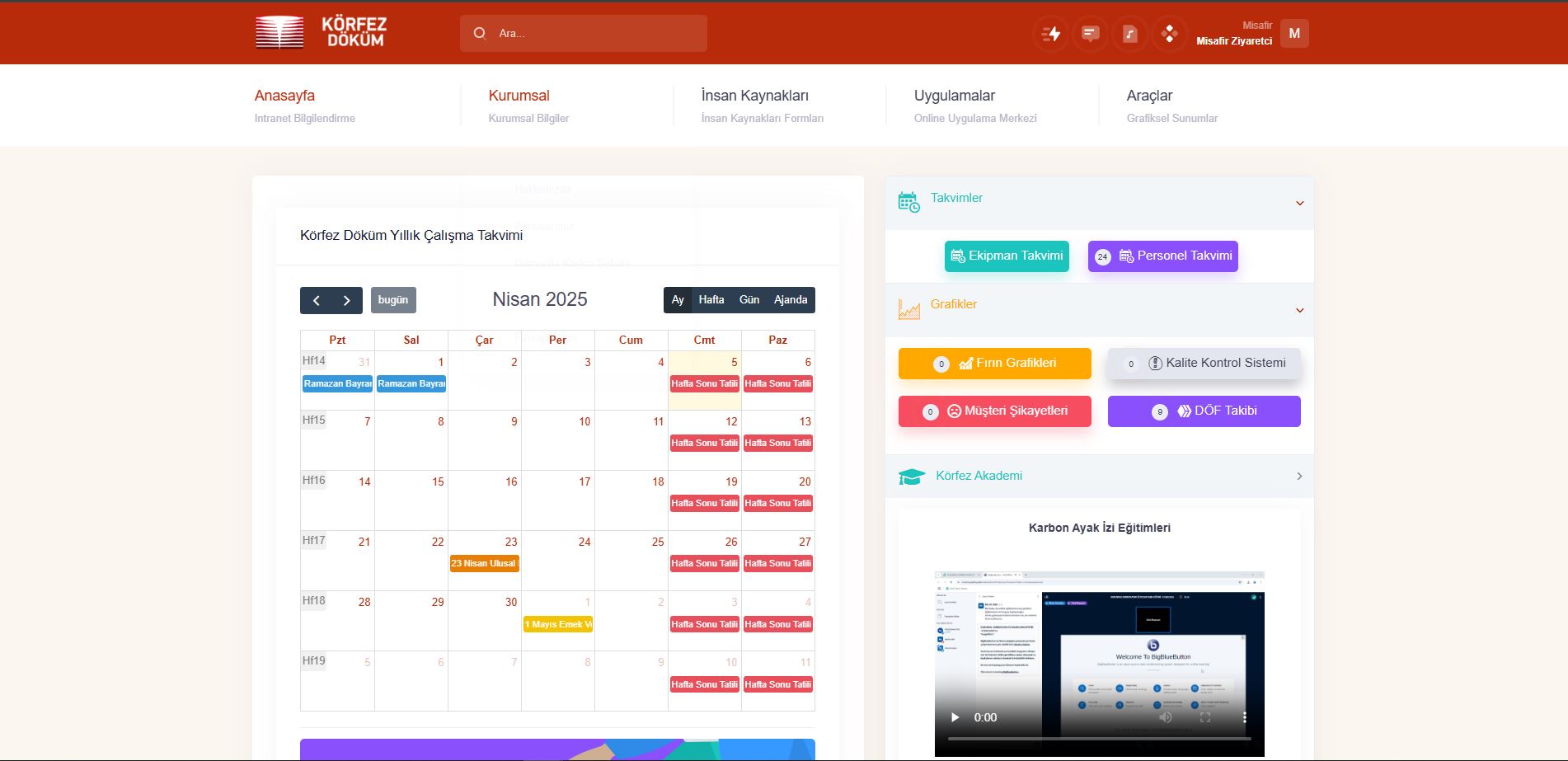
Task: Collapse the Grafikler section
Action: [x=1299, y=311]
